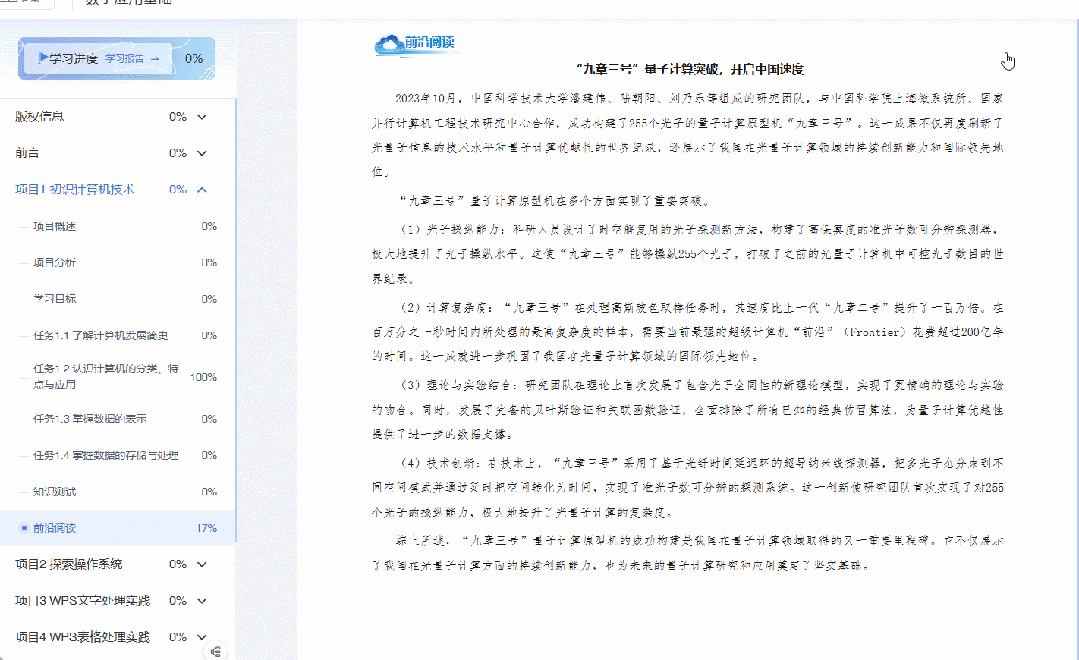The image size is (1079, 660).
Task: Expand the 项目2 探索操作系统 chevron
Action: pos(202,564)
